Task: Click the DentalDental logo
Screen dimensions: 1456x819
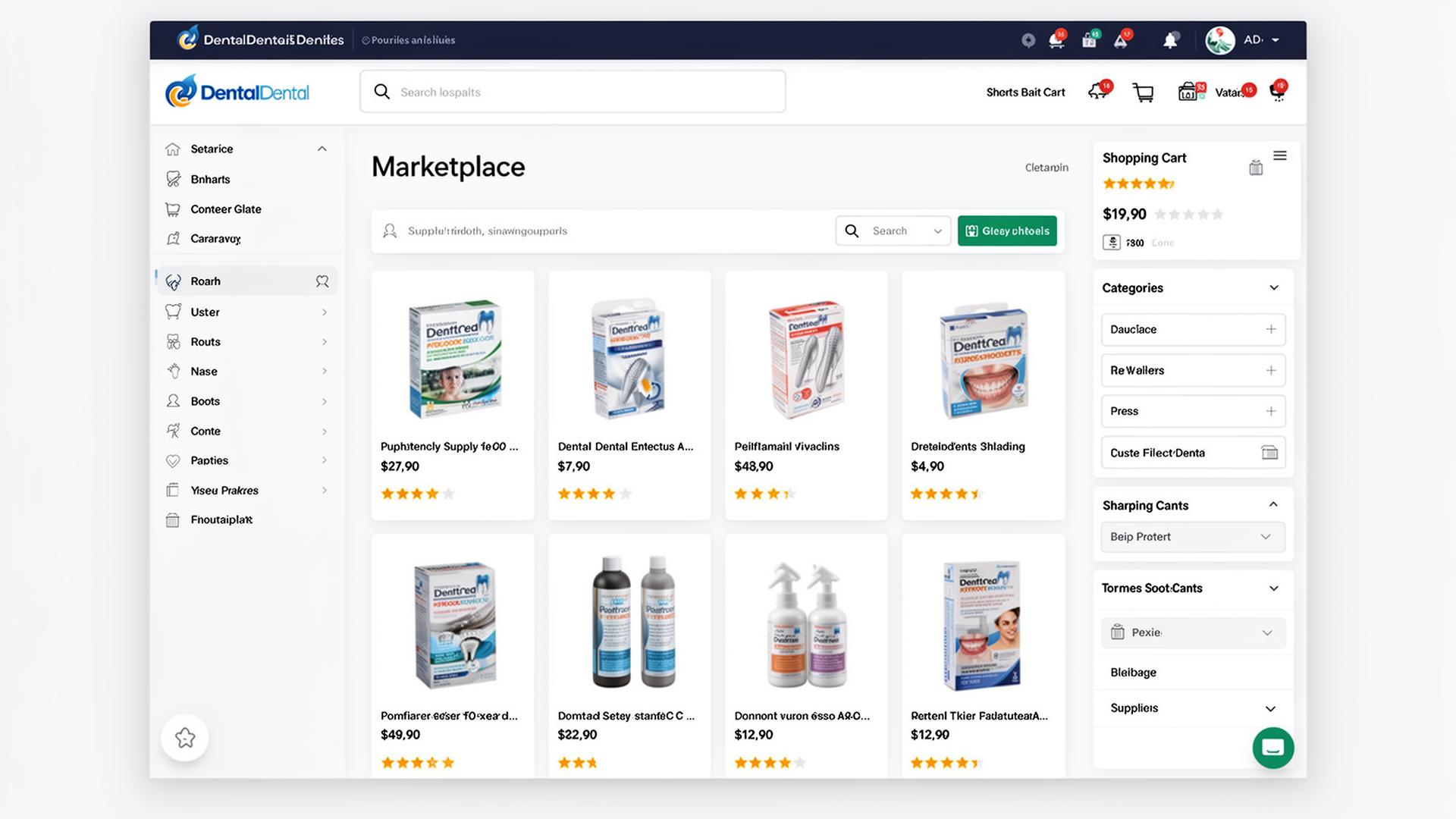Action: pyautogui.click(x=237, y=92)
